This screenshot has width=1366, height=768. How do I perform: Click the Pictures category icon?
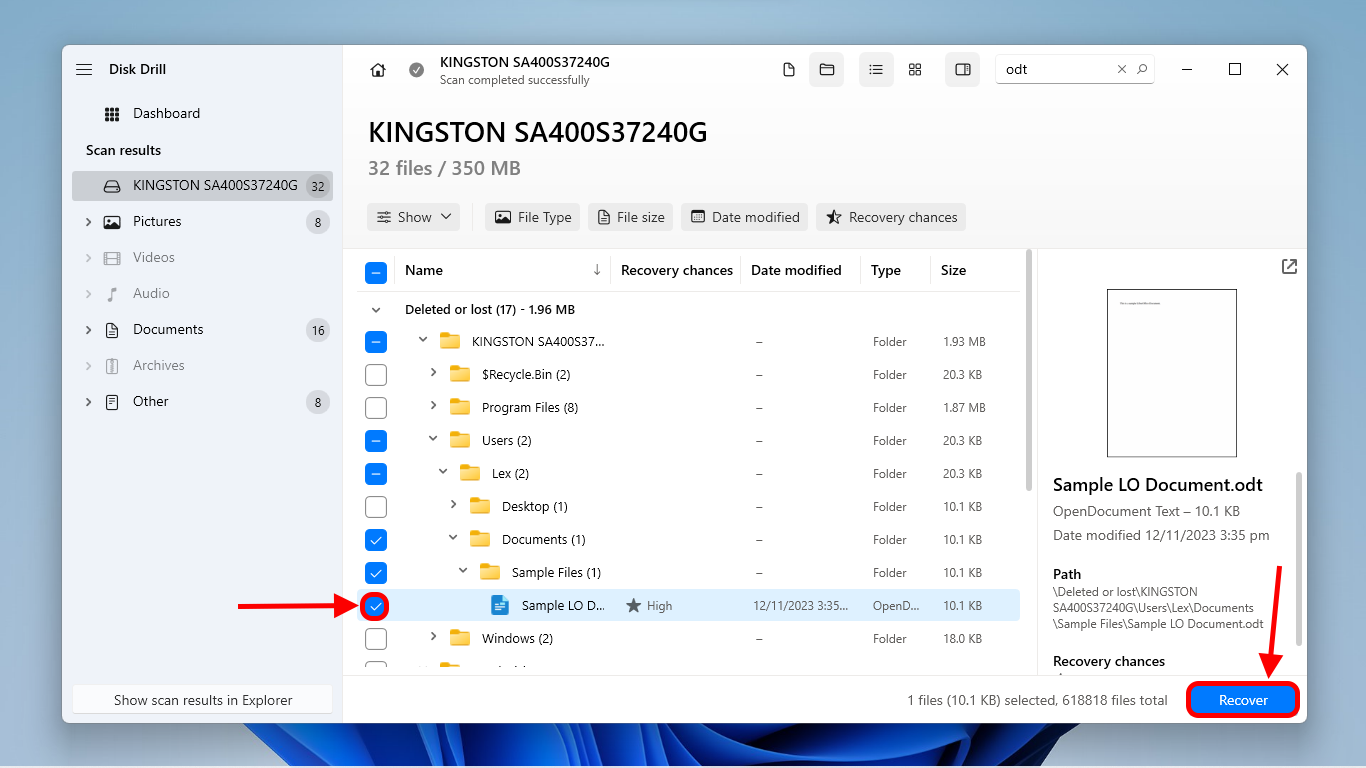[x=112, y=222]
